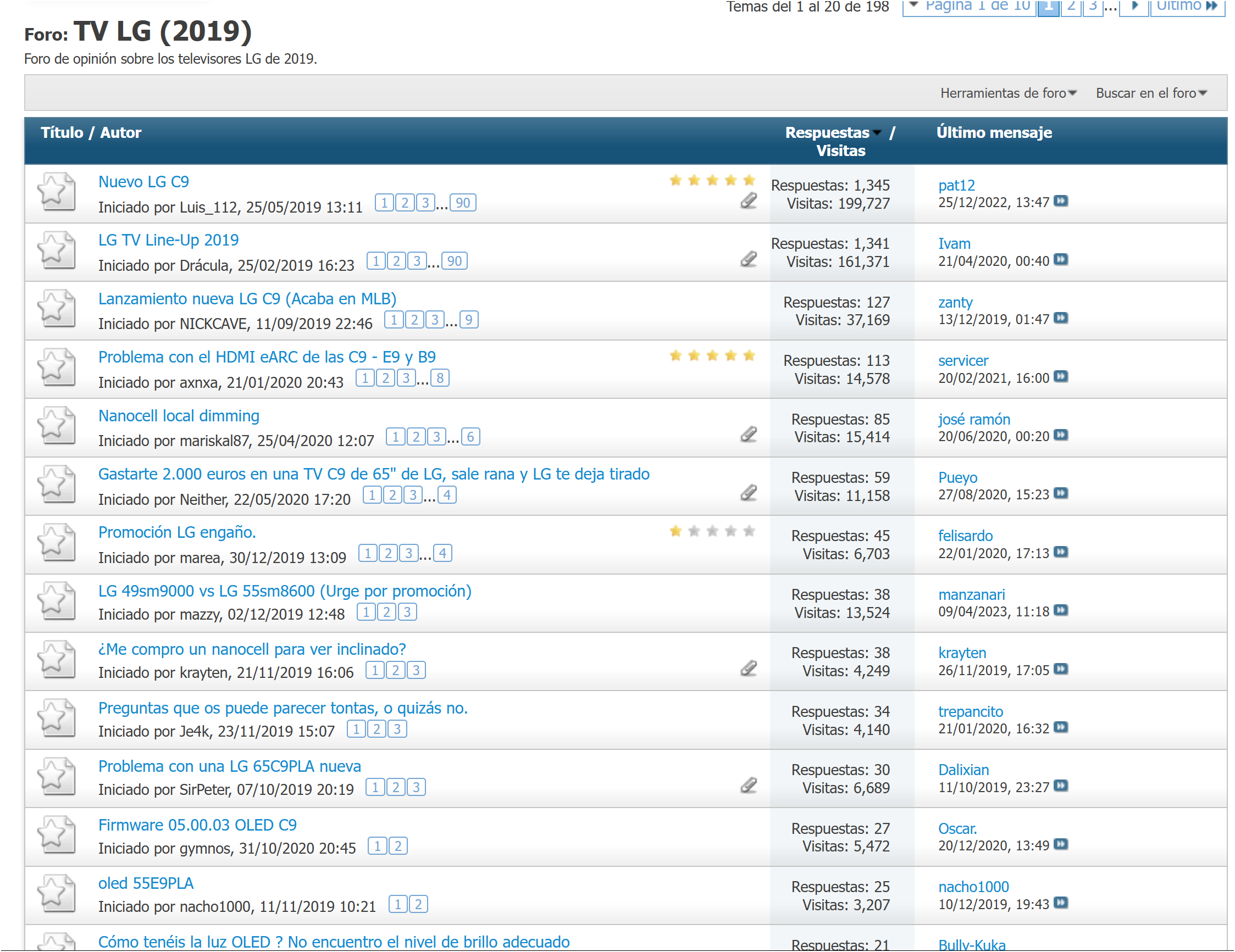Go to last post by manzanari icon
The width and height of the screenshot is (1235, 952).
1061,610
